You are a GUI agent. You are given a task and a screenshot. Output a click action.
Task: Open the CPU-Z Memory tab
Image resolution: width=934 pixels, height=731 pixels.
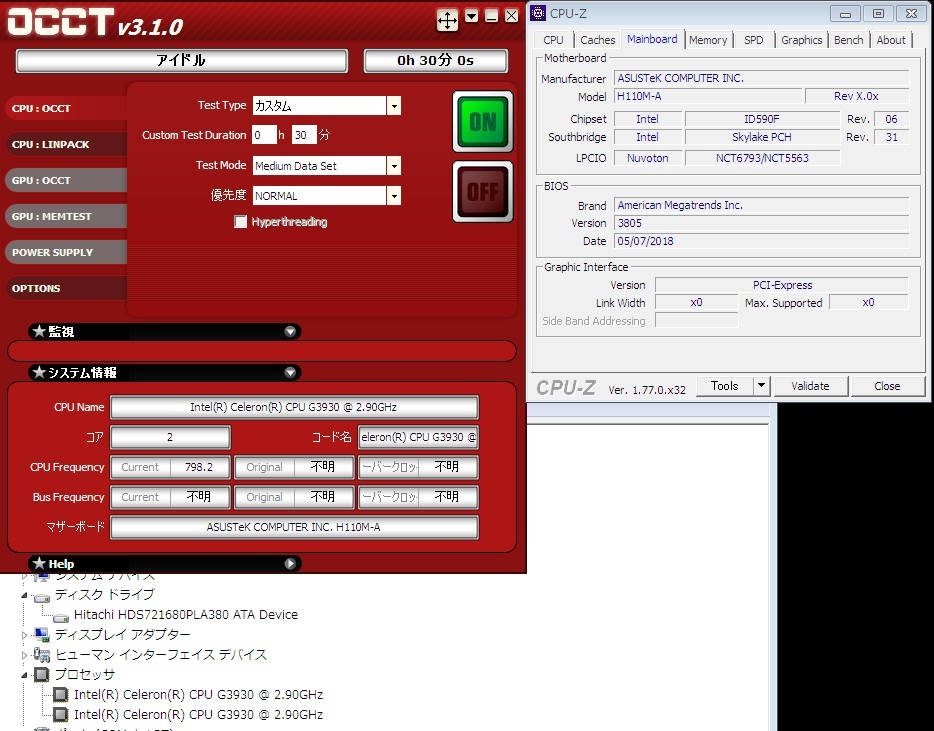click(x=708, y=40)
